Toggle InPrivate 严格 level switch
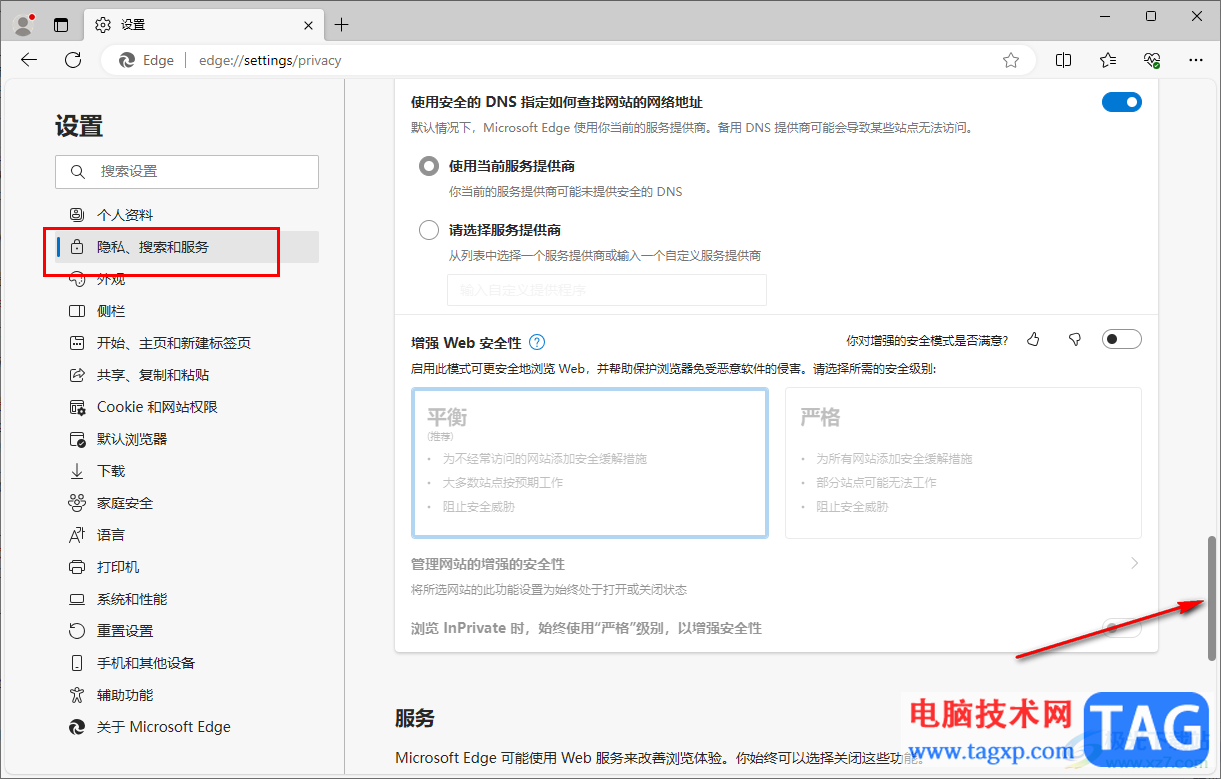Viewport: 1221px width, 779px height. tap(1121, 628)
